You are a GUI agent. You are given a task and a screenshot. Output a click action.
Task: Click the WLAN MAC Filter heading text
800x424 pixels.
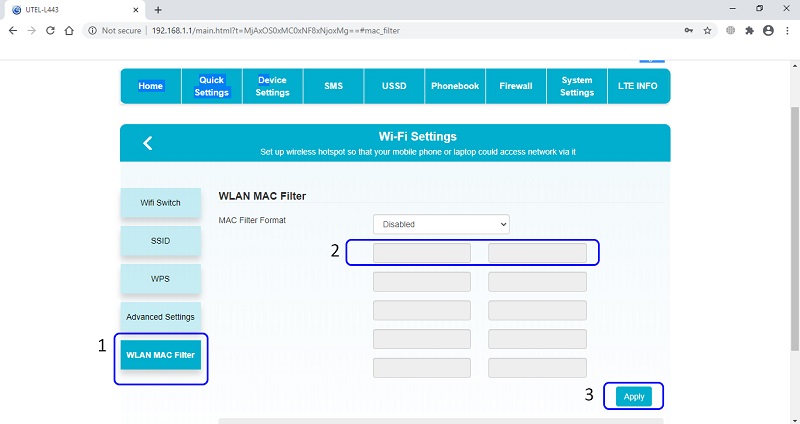tap(262, 196)
